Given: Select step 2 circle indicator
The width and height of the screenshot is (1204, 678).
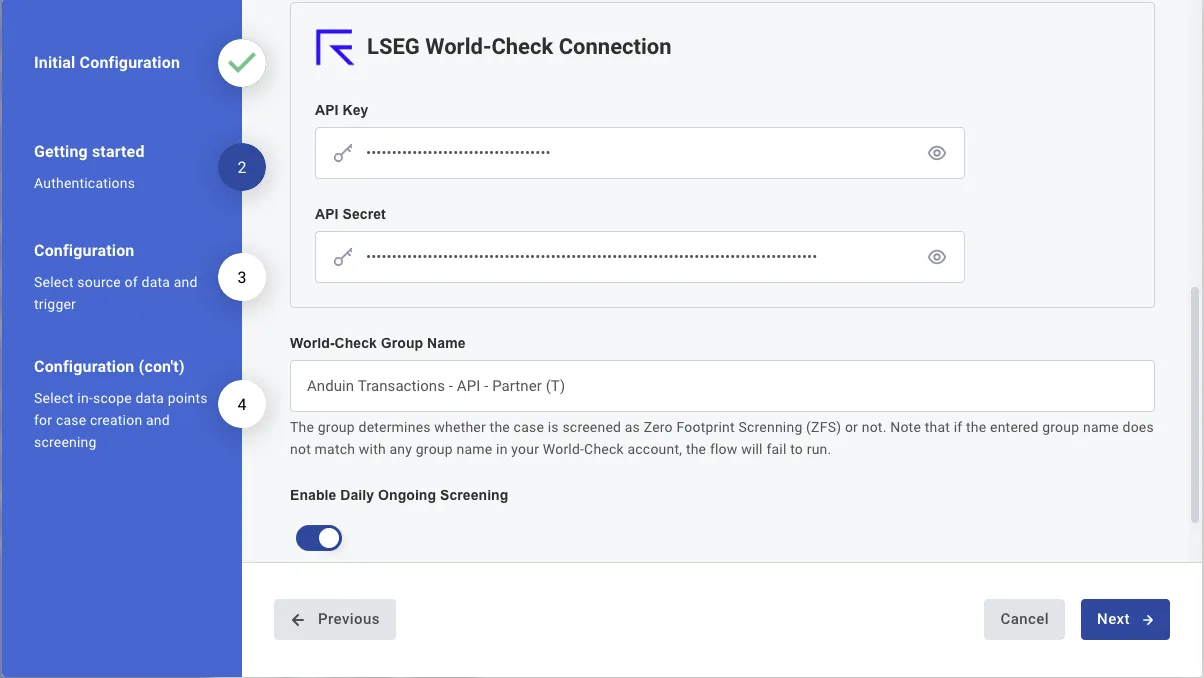Looking at the screenshot, I should [242, 168].
